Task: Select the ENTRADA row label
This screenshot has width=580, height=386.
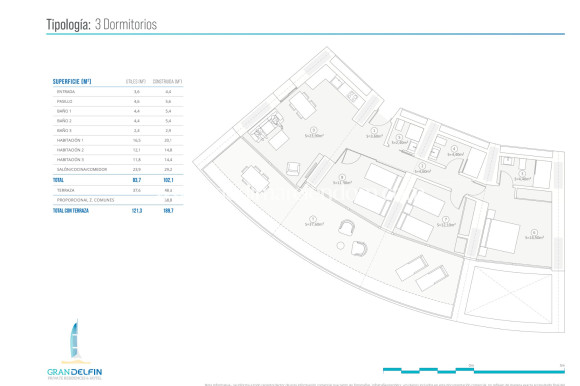Action: [66, 92]
